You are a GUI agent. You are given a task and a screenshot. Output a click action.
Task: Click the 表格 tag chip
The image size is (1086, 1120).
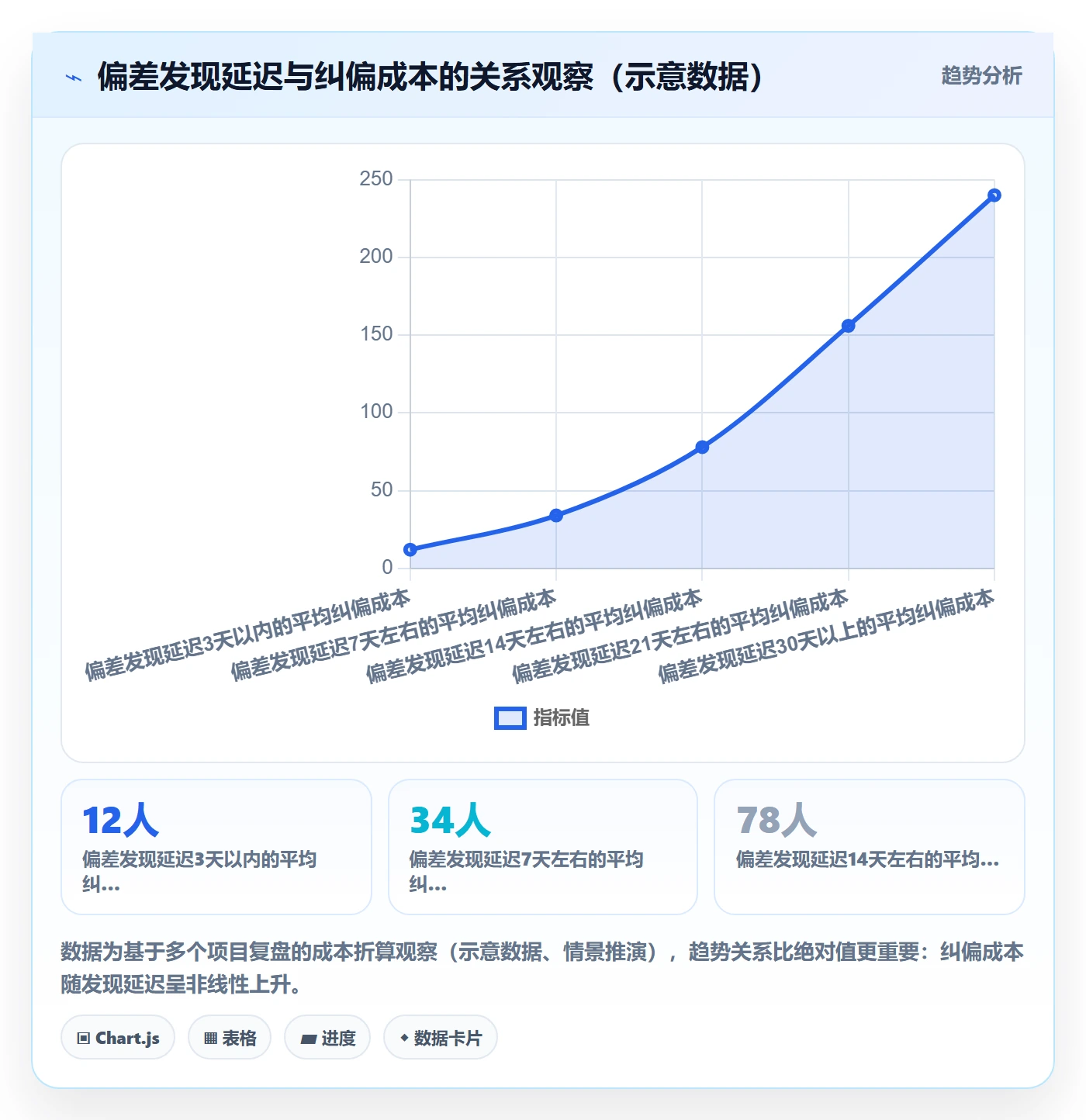coord(230,1038)
